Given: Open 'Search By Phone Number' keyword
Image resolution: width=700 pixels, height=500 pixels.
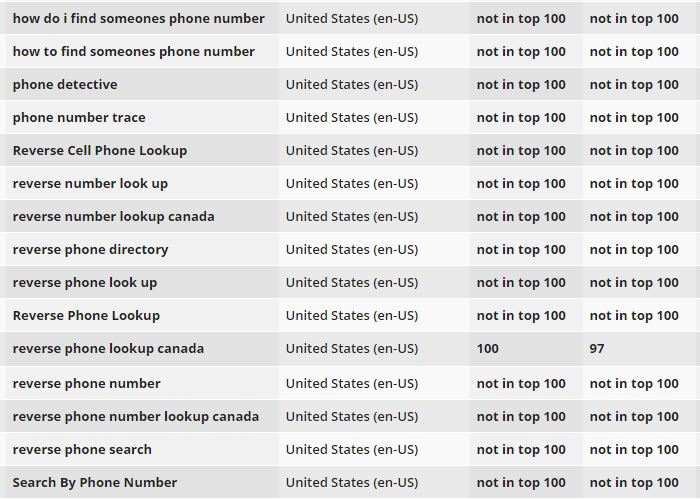Looking at the screenshot, I should tap(95, 483).
